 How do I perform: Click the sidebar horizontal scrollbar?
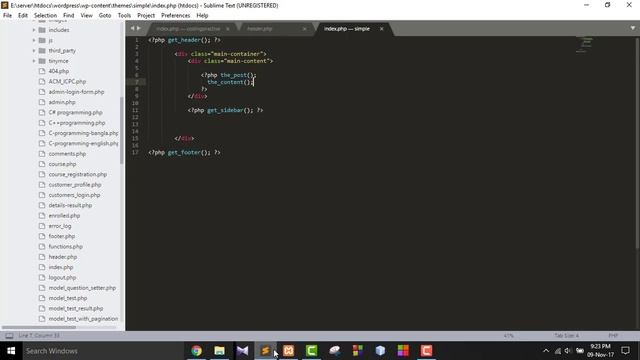click(39, 327)
